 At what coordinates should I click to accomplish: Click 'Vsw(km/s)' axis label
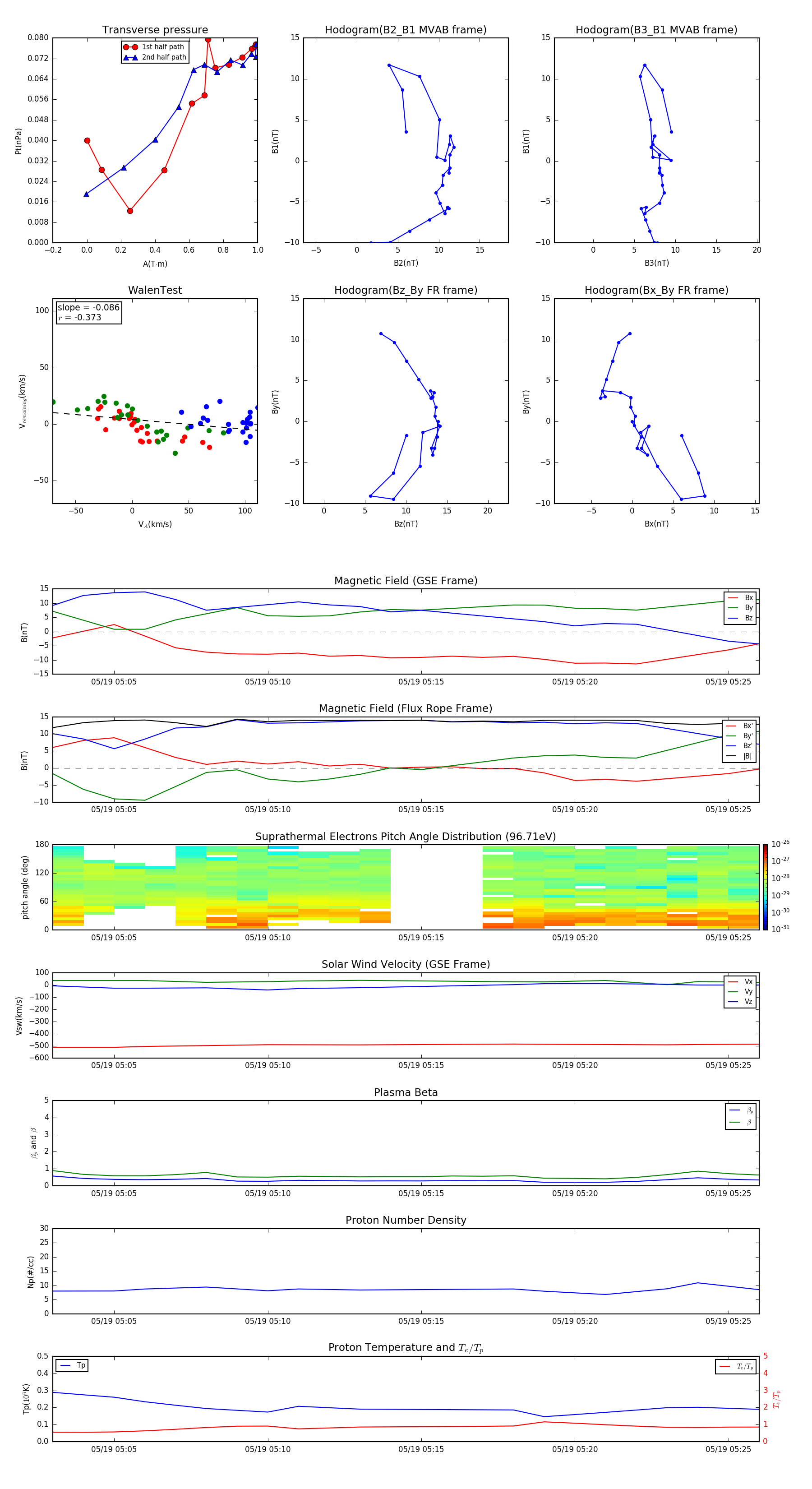point(19,1015)
